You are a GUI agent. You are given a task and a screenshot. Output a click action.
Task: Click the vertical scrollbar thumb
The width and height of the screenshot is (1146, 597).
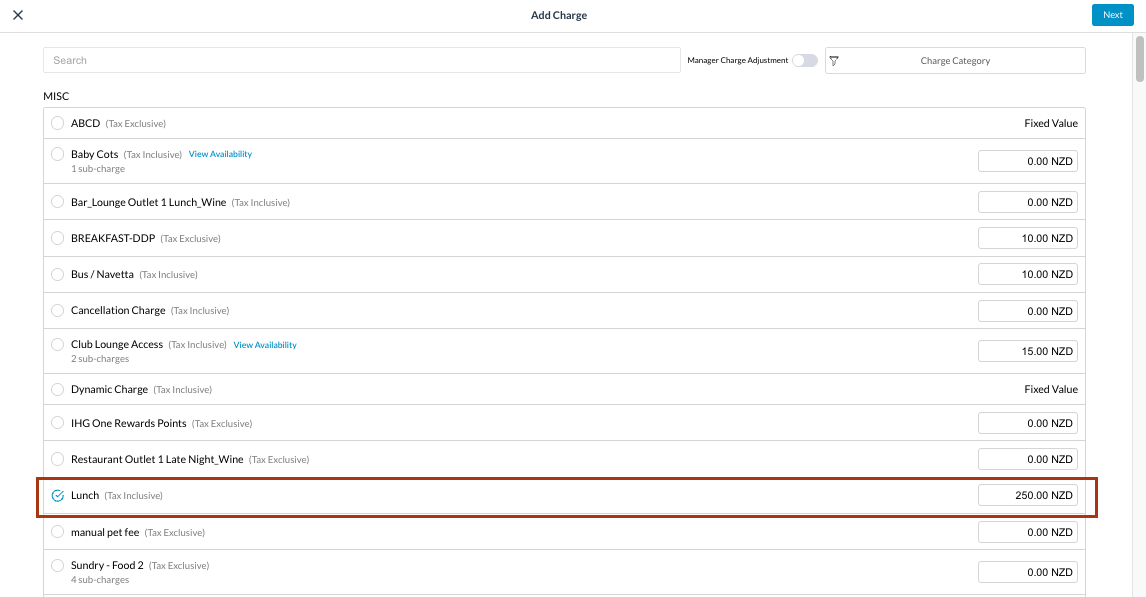(1139, 58)
